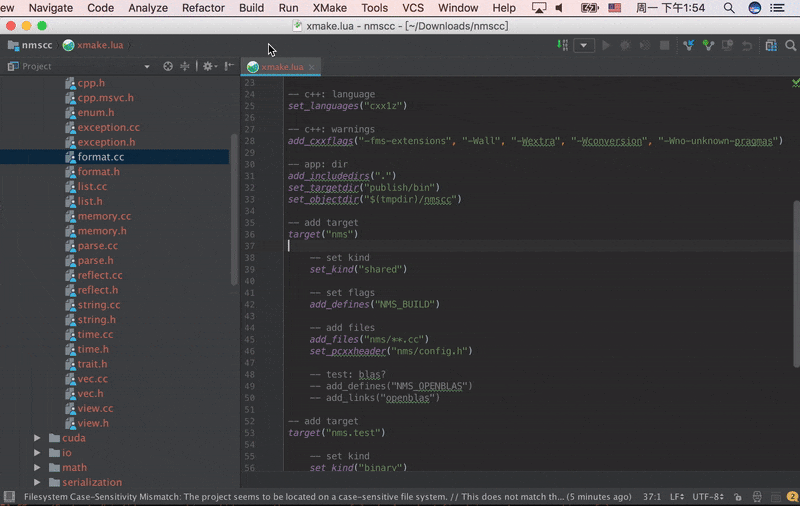Toggle tool window buttons via bottom-left corner icon
This screenshot has width=800, height=506.
(x=9, y=497)
